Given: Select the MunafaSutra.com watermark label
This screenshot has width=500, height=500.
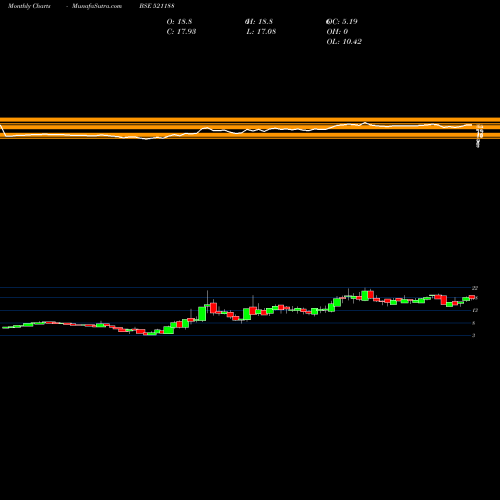Looking at the screenshot, I should 97,6.
